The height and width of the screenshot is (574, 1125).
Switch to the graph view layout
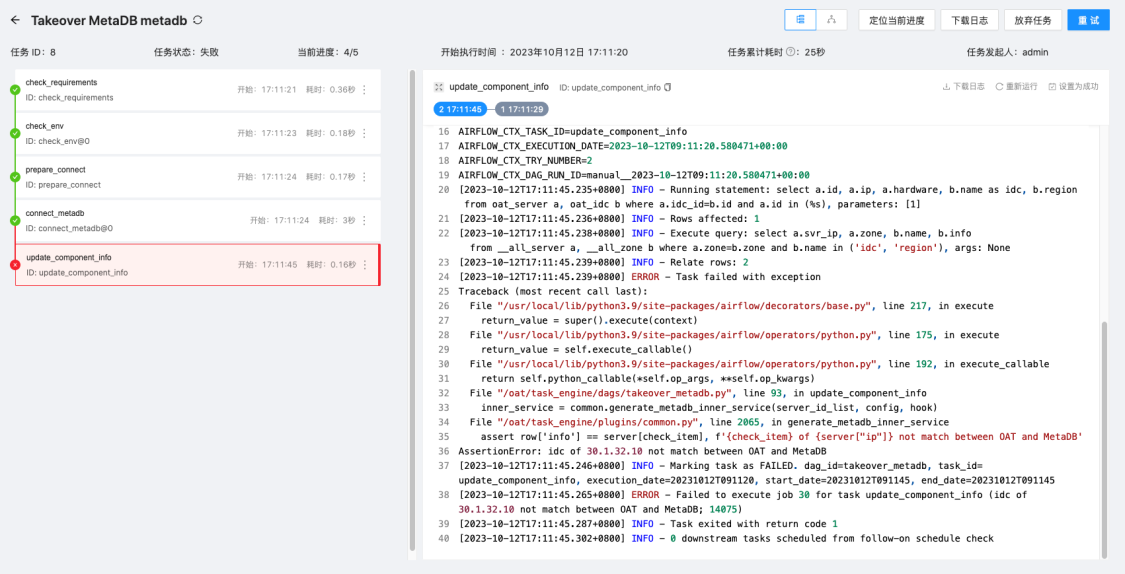(832, 20)
